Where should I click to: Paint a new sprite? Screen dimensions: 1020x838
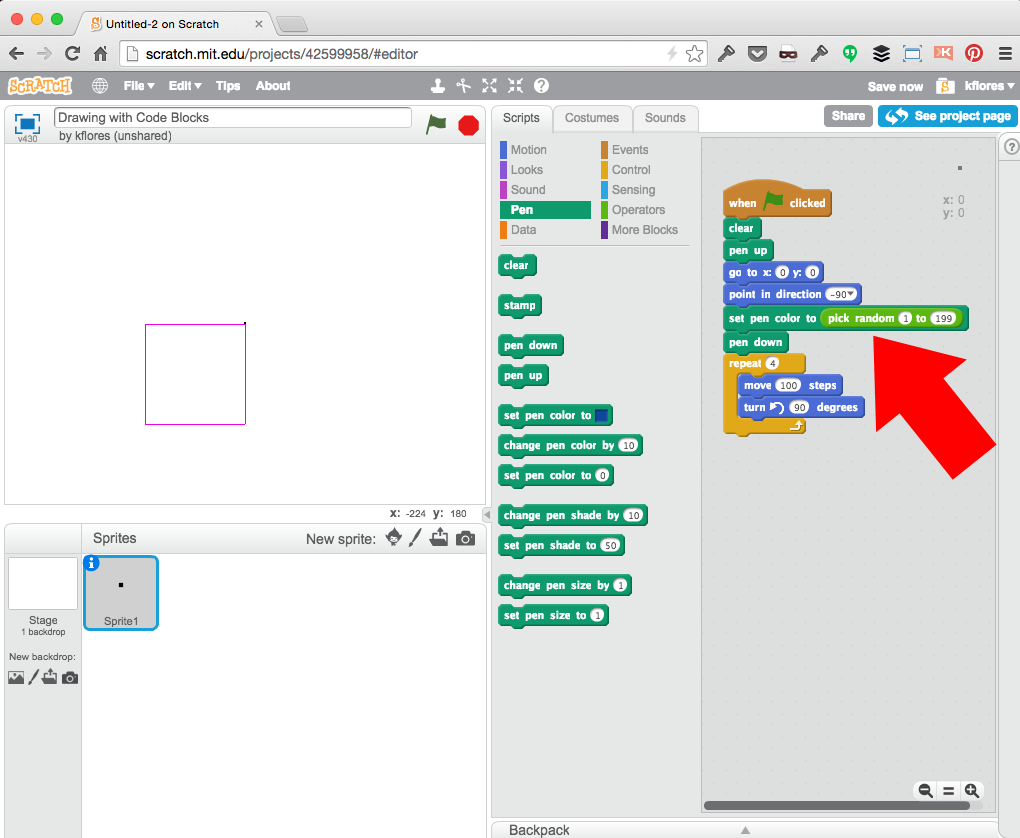(415, 538)
